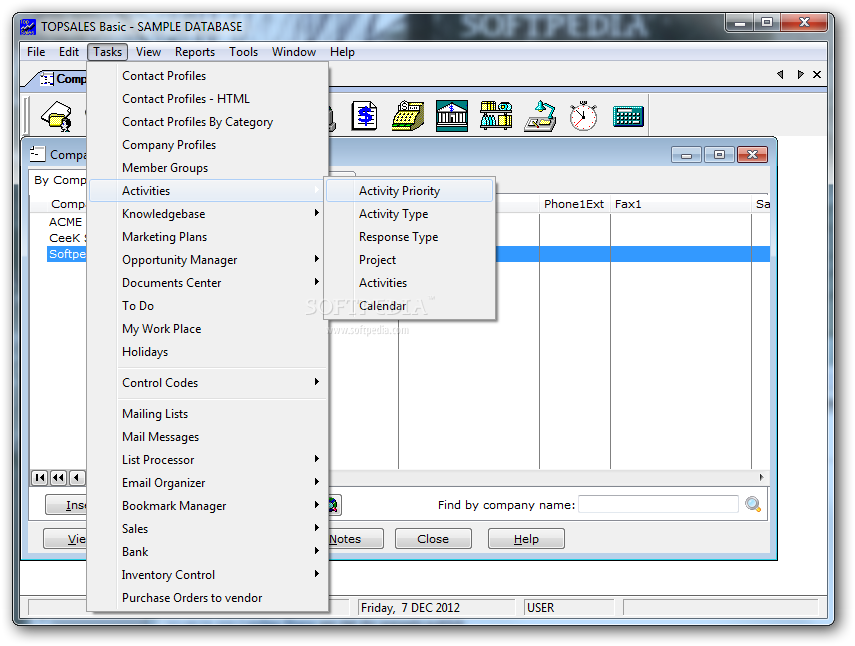Choose Activity Type in submenu
The width and height of the screenshot is (855, 646).
click(410, 214)
